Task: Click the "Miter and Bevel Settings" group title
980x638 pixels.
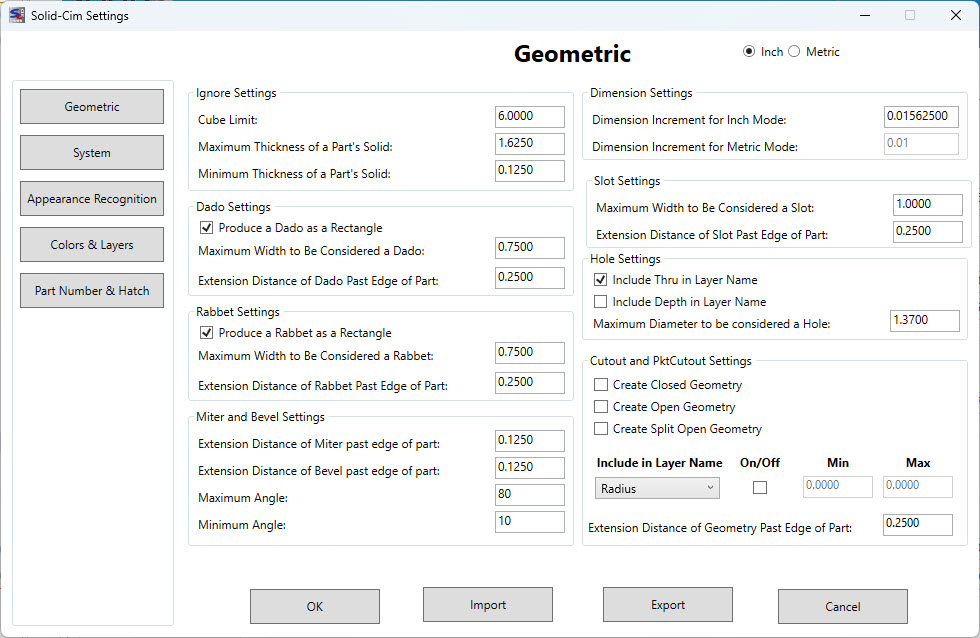Action: click(260, 417)
